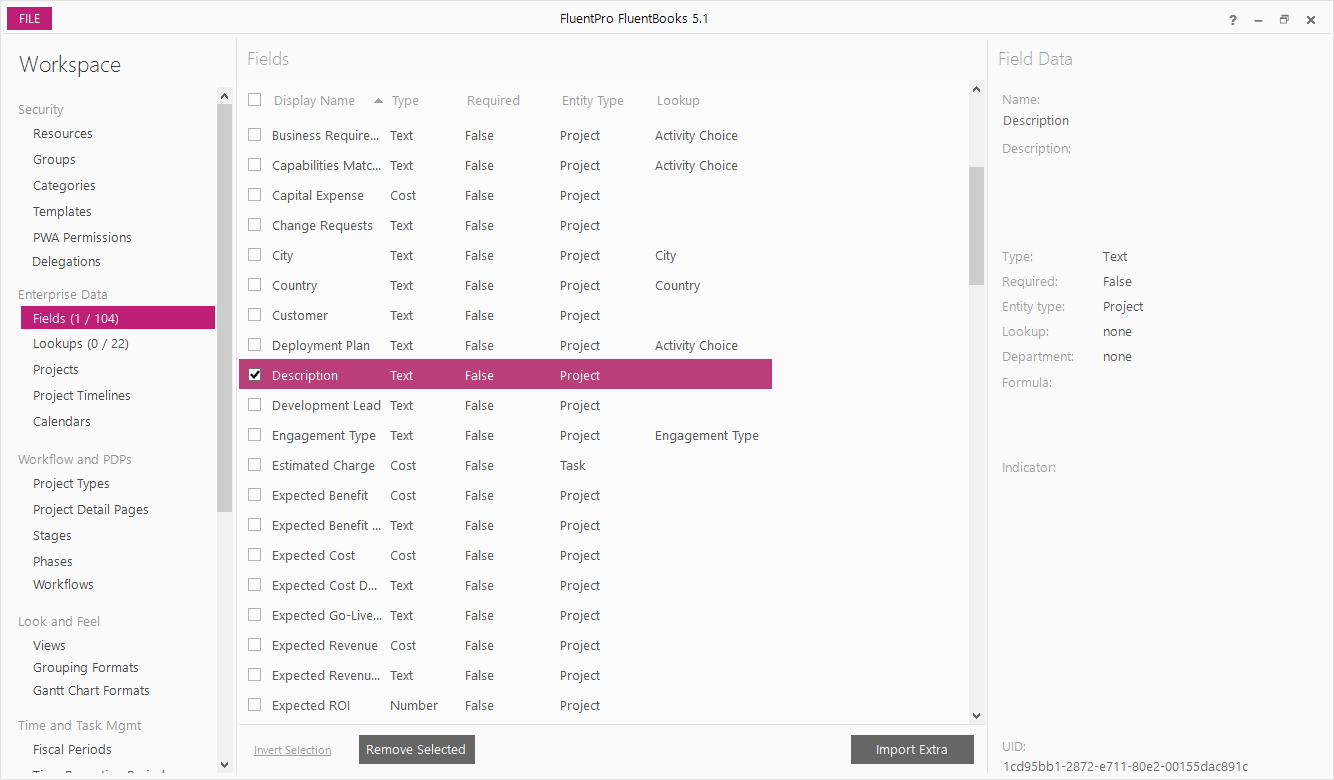Open Groups in the sidebar
Viewport: 1334px width, 780px height.
pyautogui.click(x=54, y=160)
